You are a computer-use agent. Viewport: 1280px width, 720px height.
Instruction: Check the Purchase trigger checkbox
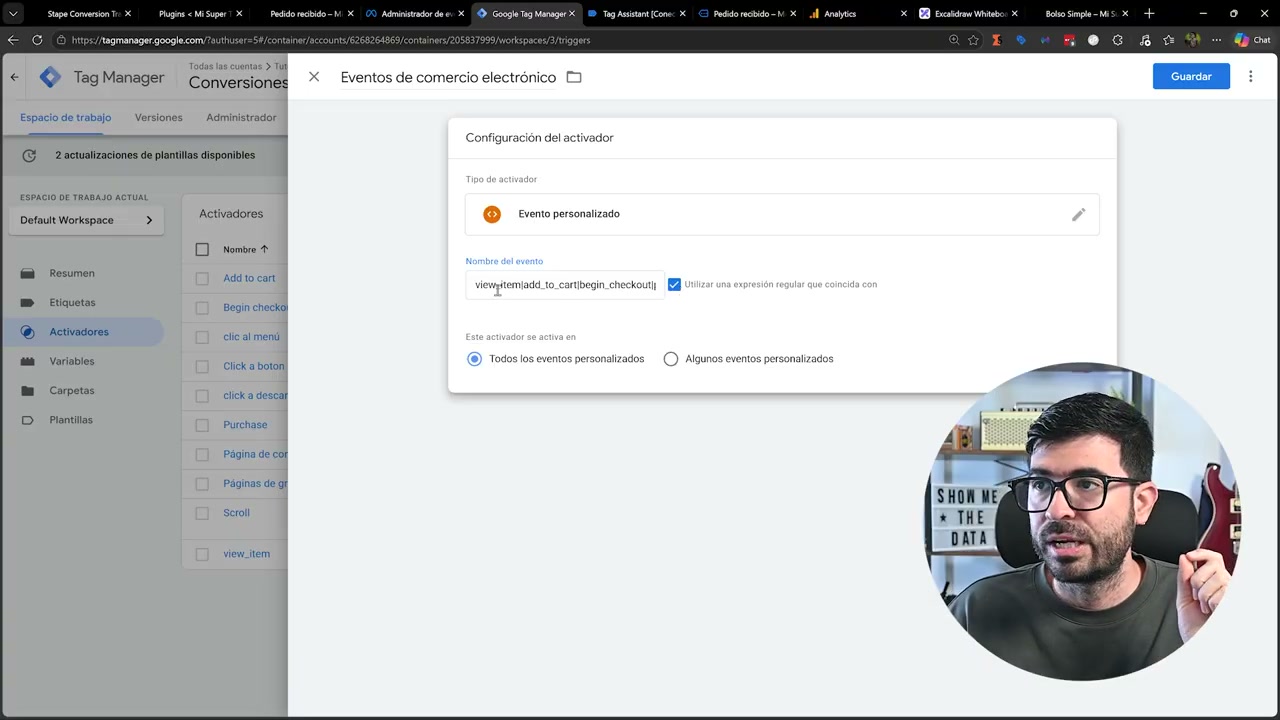point(202,425)
